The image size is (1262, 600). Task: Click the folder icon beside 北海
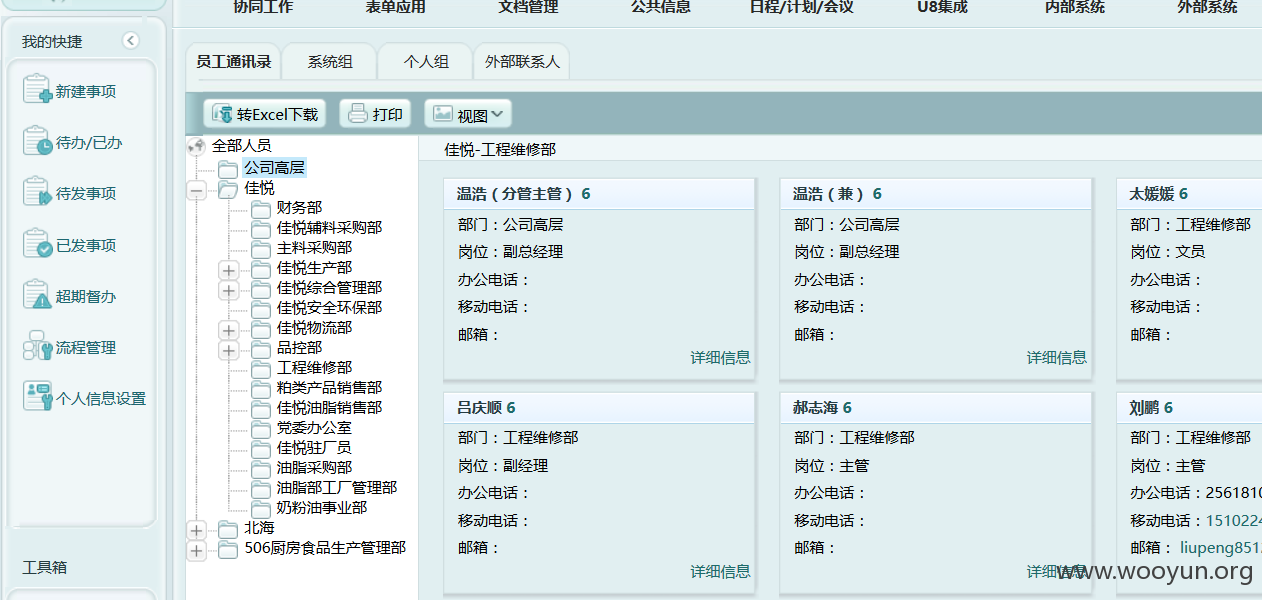pos(228,528)
